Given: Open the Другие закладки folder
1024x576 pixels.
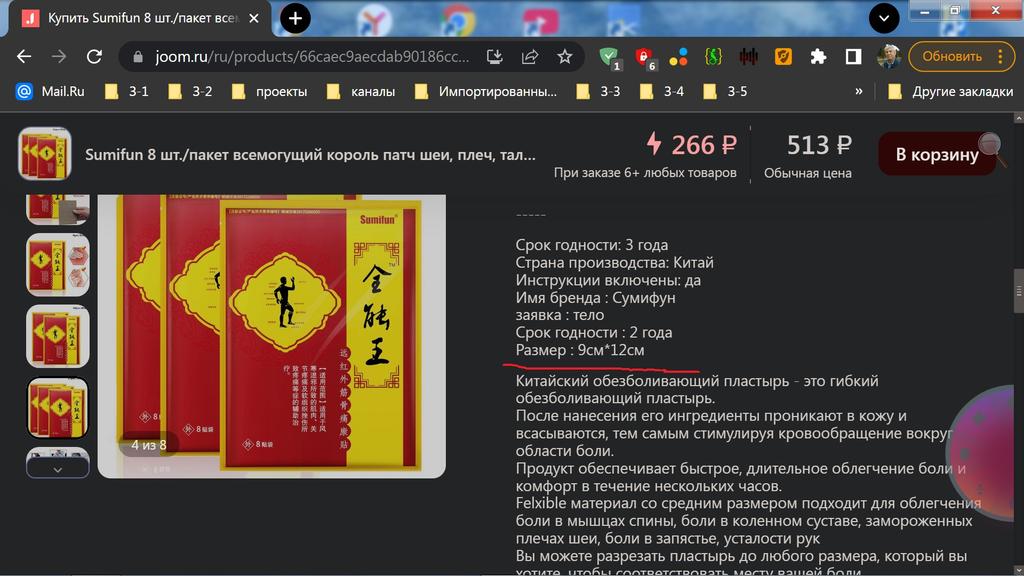Looking at the screenshot, I should coord(950,91).
